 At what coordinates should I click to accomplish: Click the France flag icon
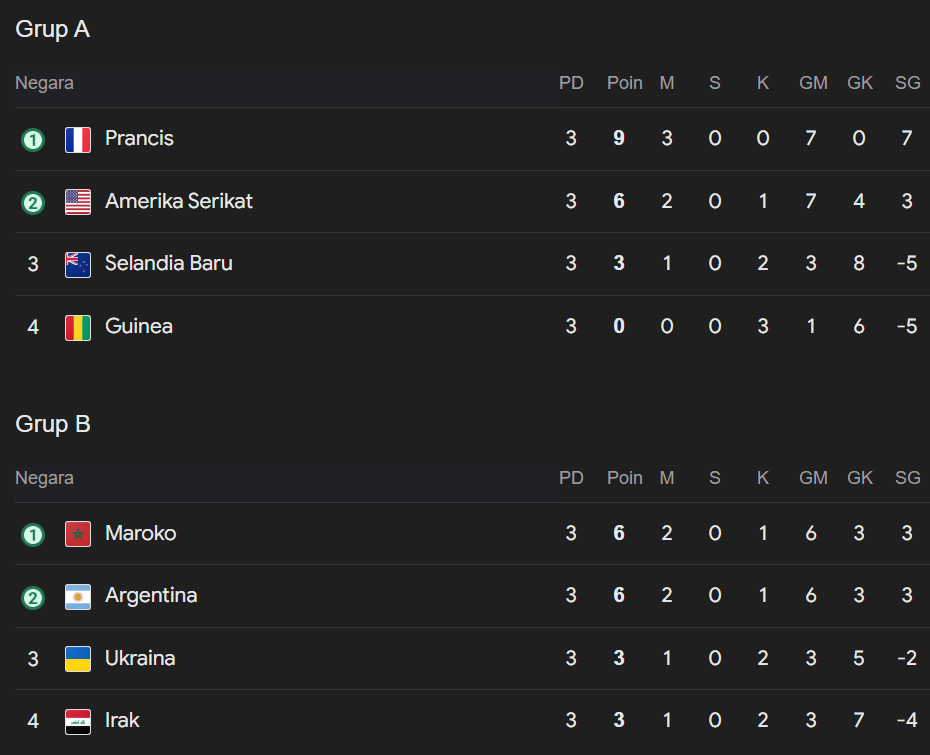point(78,139)
